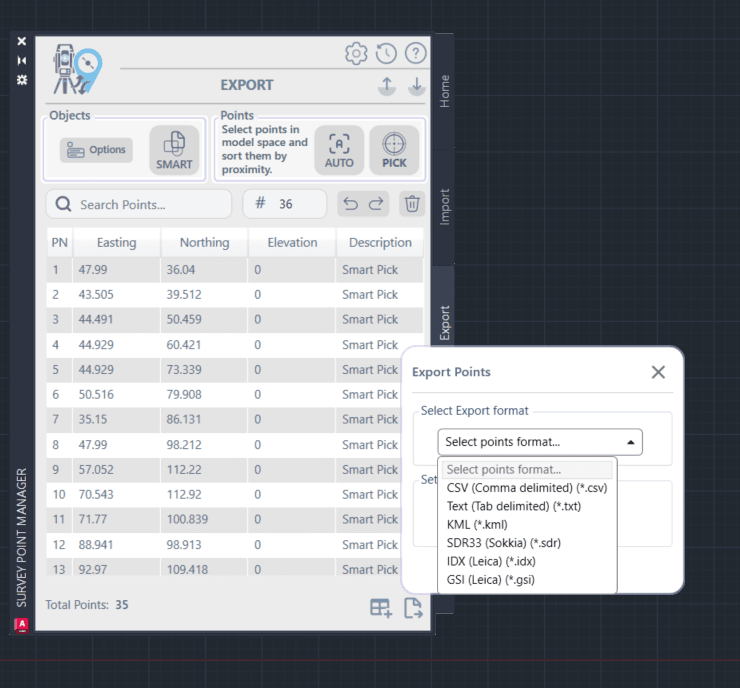This screenshot has width=740, height=688.
Task: Switch to the Import tab
Action: (445, 206)
